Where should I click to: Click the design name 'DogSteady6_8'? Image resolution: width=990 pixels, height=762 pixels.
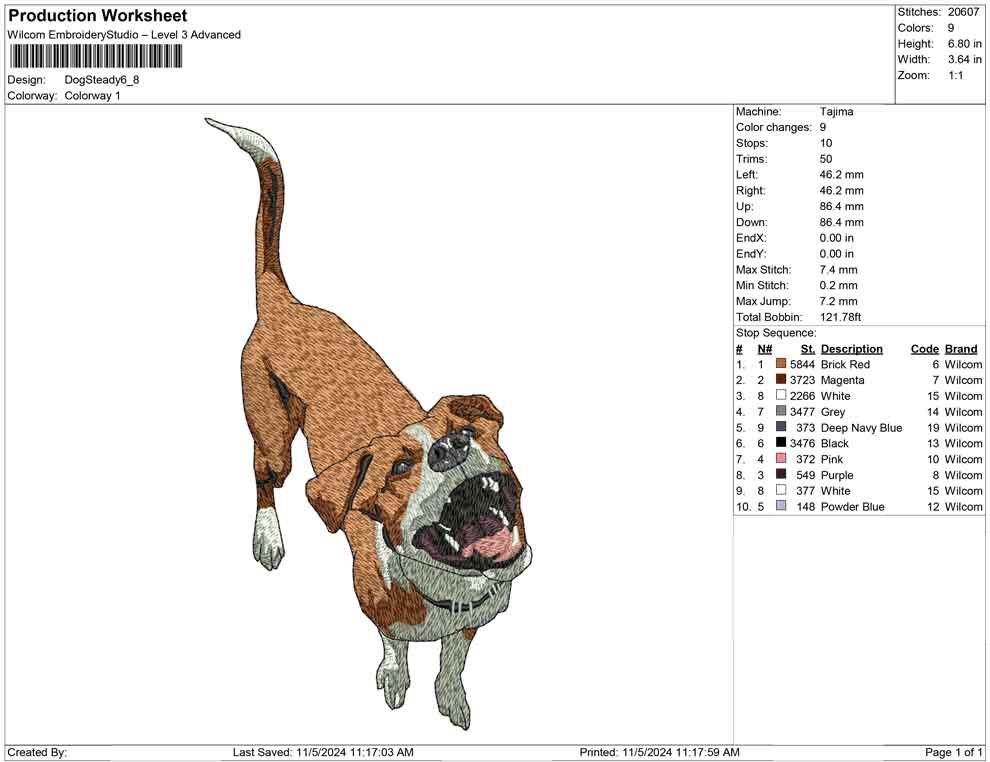[x=102, y=80]
